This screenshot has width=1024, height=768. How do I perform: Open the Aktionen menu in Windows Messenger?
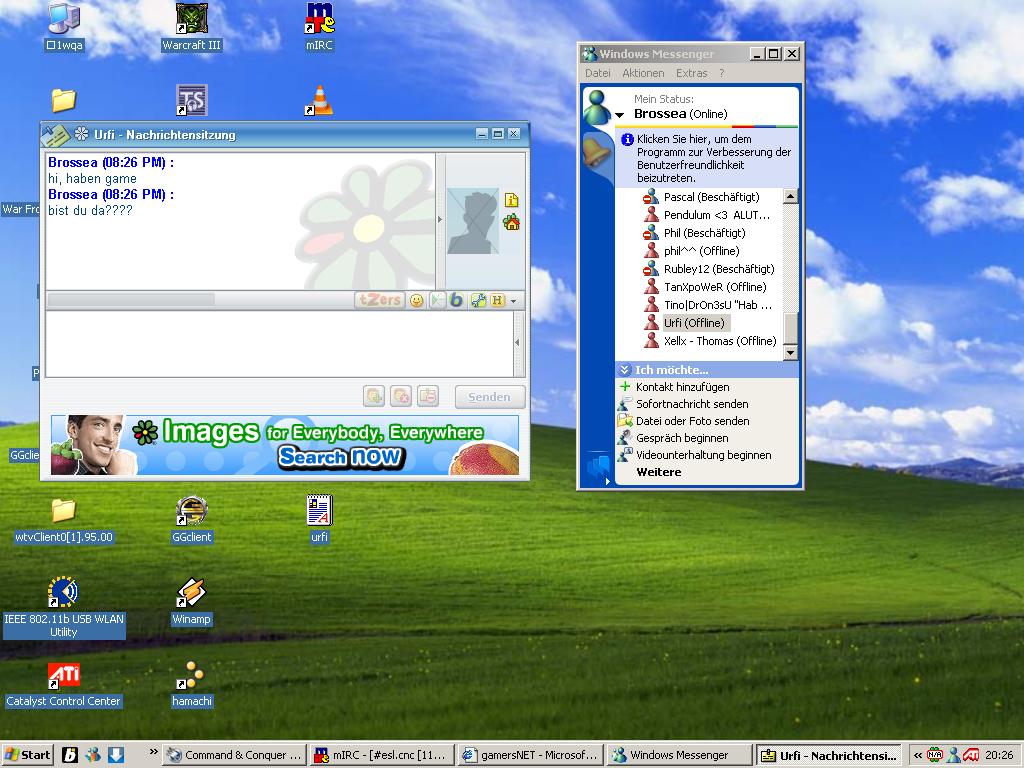click(x=643, y=73)
